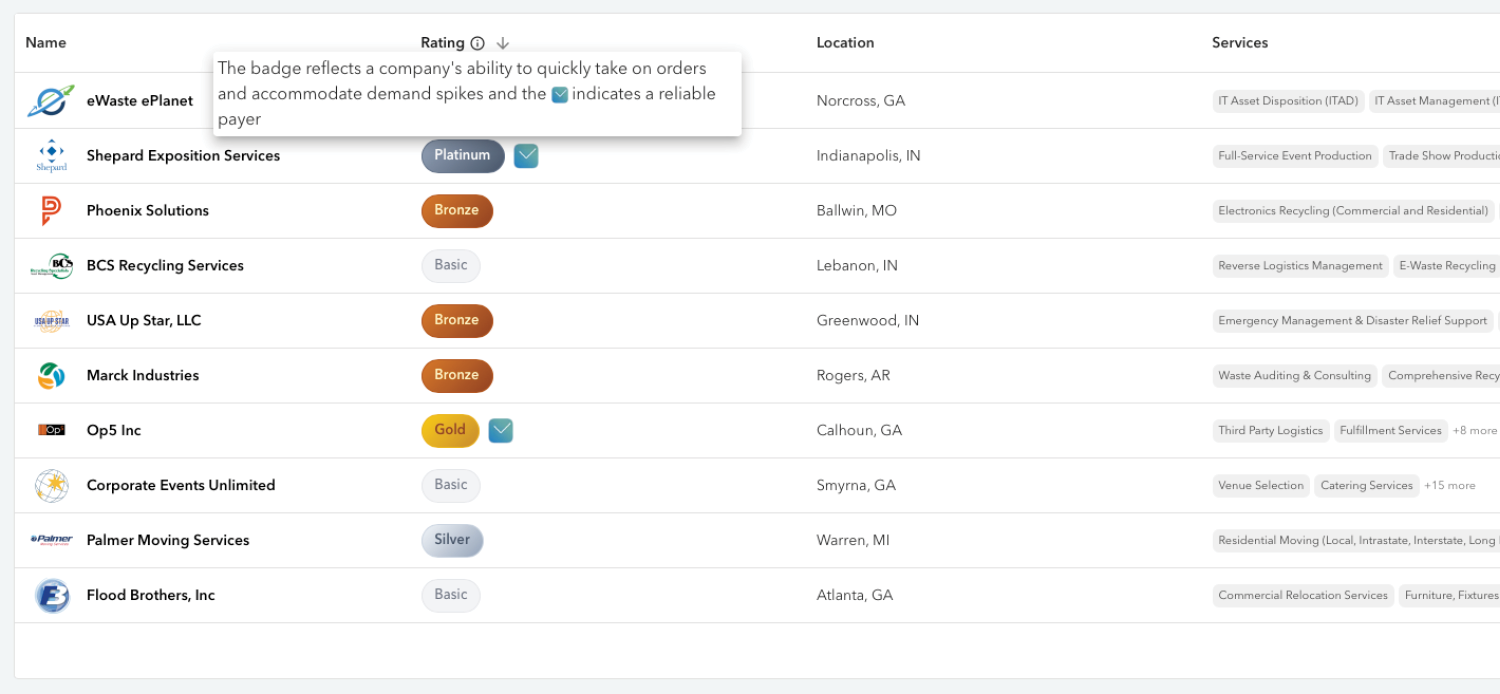Click 'Electronics Recycling (Commercial and Residential)' tag
This screenshot has height=694, width=1500.
point(1353,211)
